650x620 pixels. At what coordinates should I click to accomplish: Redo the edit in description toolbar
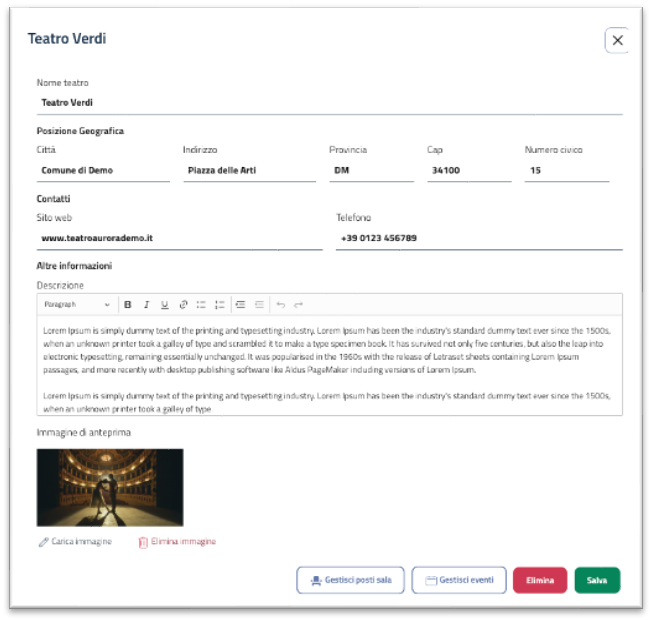point(298,304)
